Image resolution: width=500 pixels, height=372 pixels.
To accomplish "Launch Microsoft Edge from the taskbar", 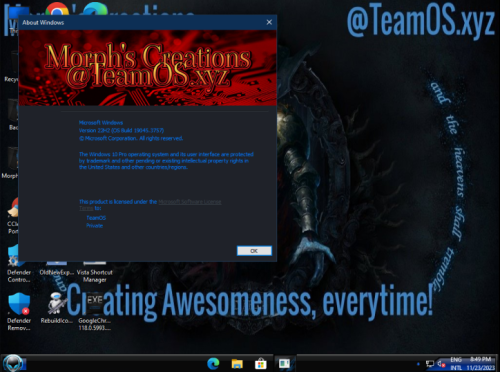I will [213, 363].
